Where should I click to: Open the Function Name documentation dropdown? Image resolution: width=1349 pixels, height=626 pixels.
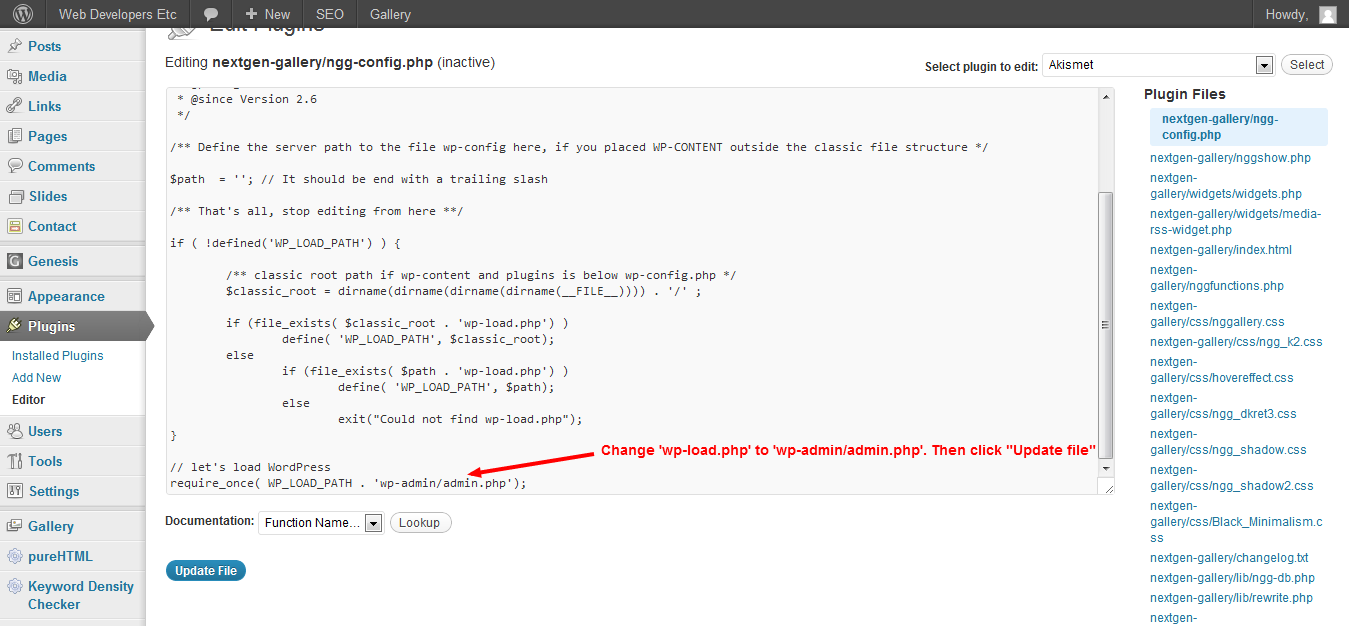pyautogui.click(x=321, y=523)
